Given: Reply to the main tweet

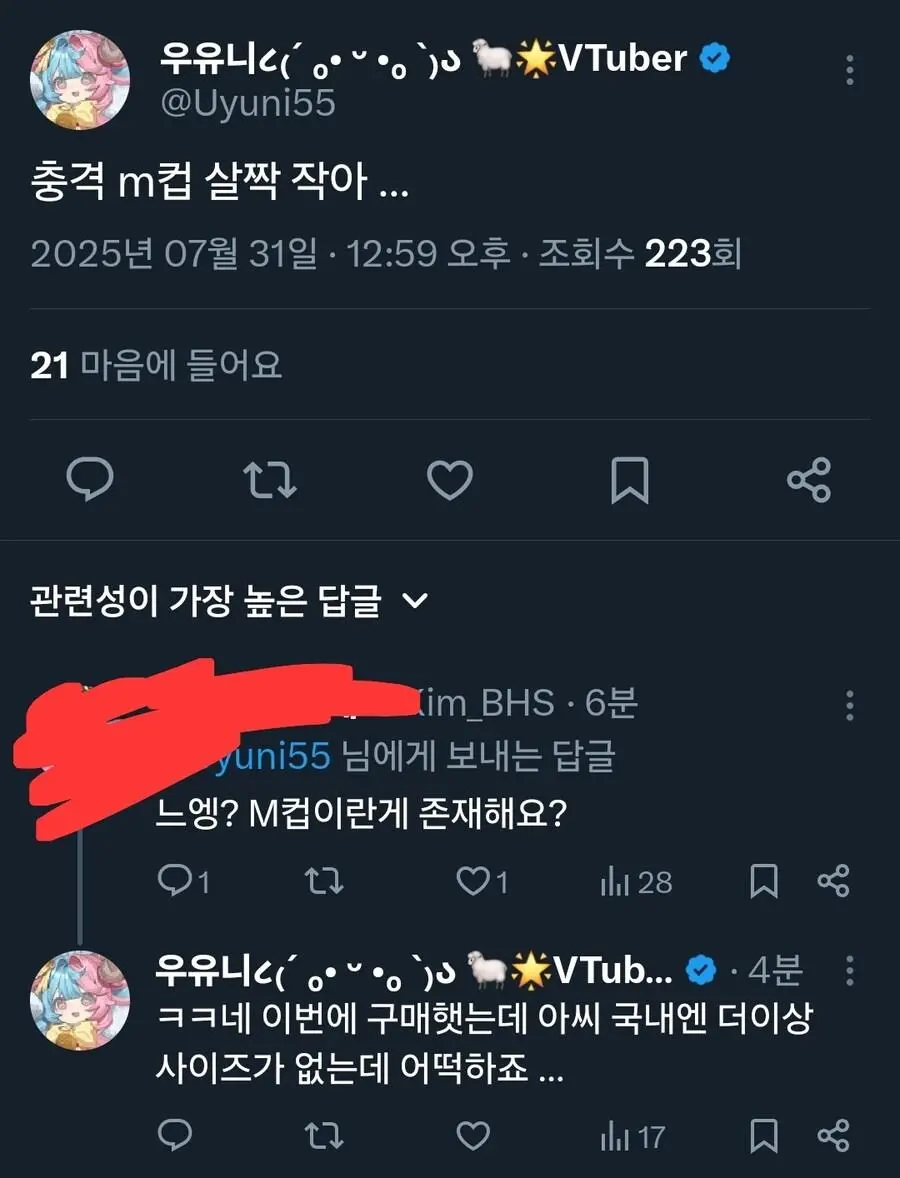Looking at the screenshot, I should tap(90, 480).
